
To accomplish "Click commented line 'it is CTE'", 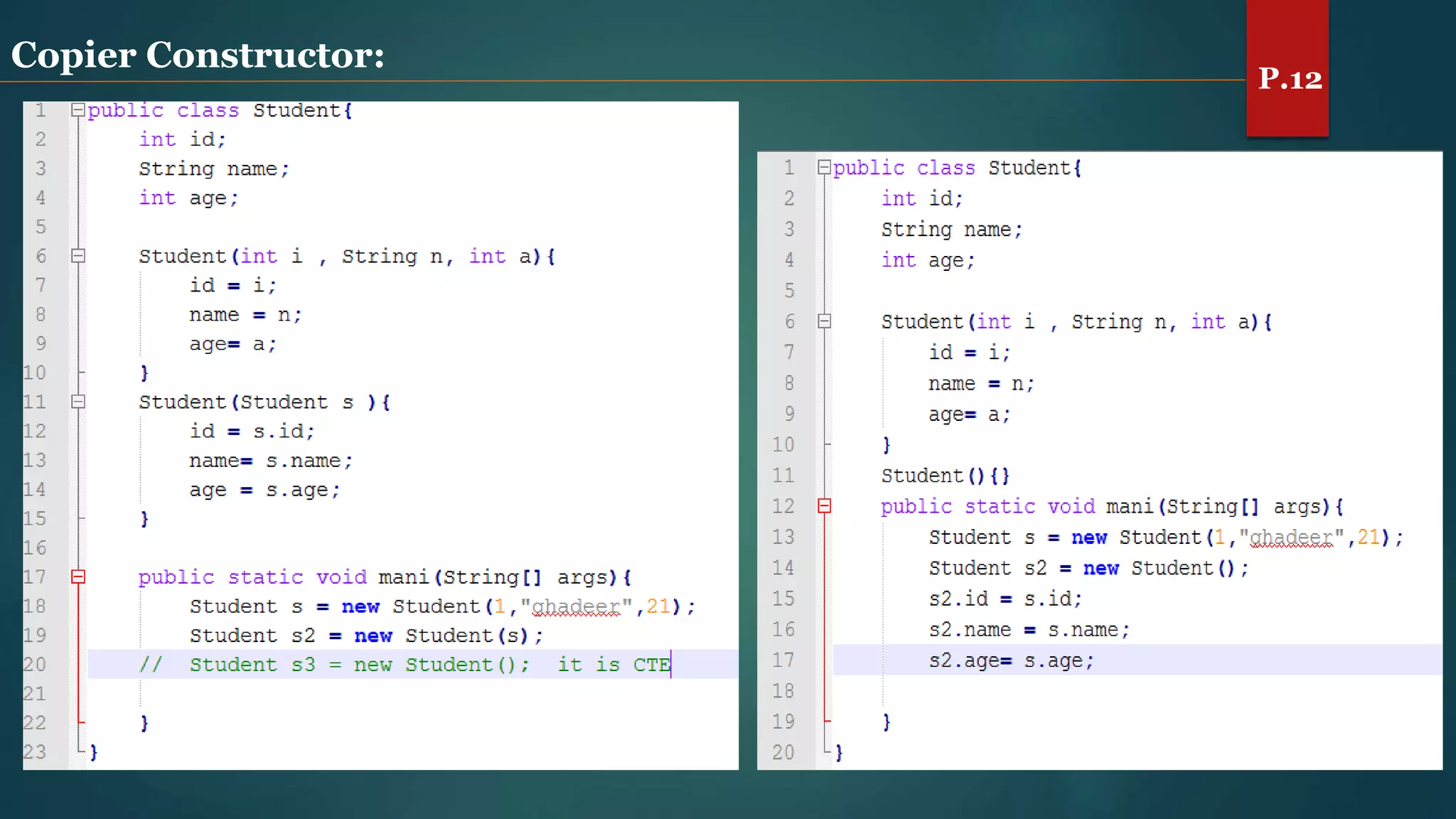I will point(405,665).
